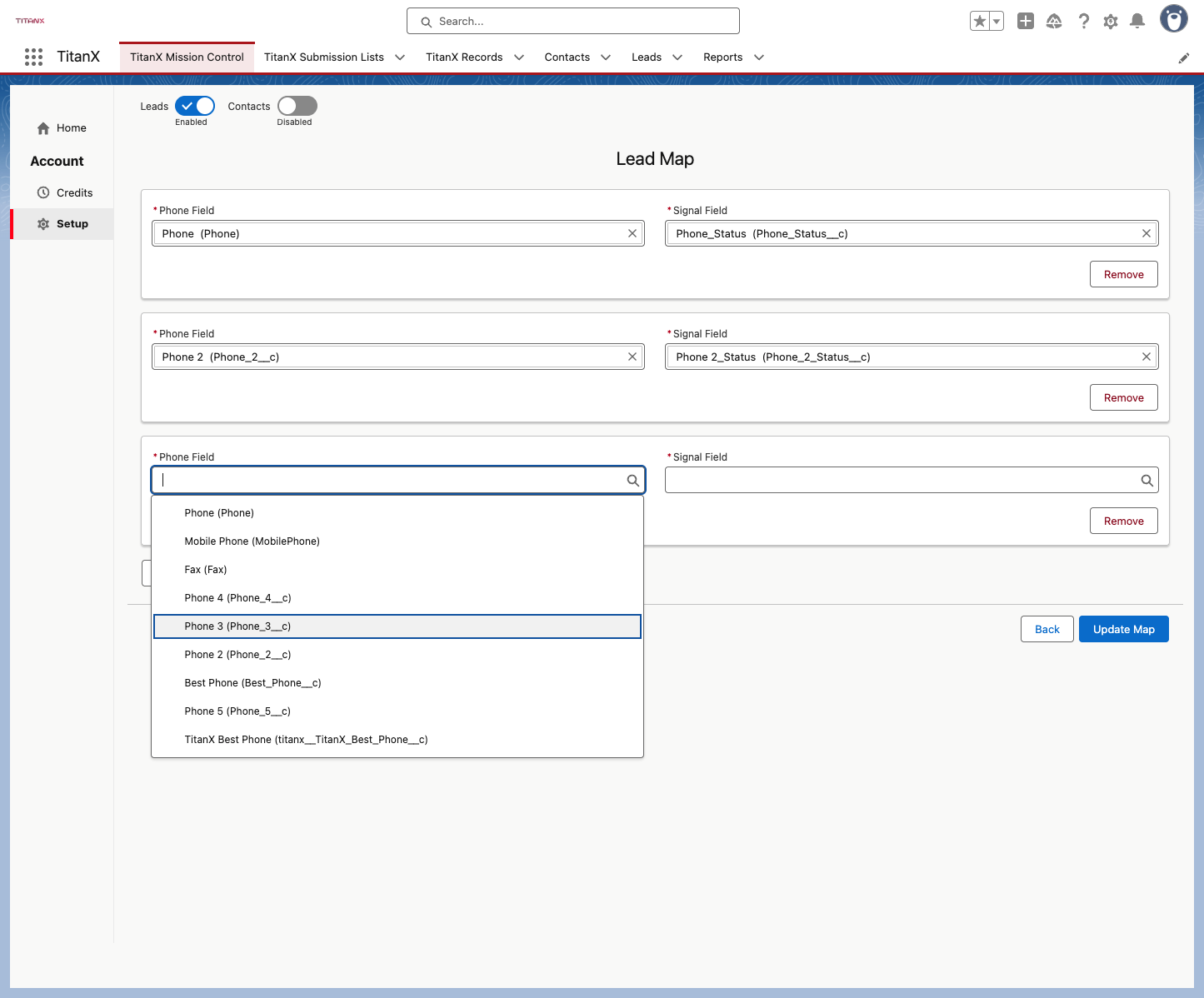Expand the TitanX Submission Lists chevron
1204x998 pixels.
(400, 57)
